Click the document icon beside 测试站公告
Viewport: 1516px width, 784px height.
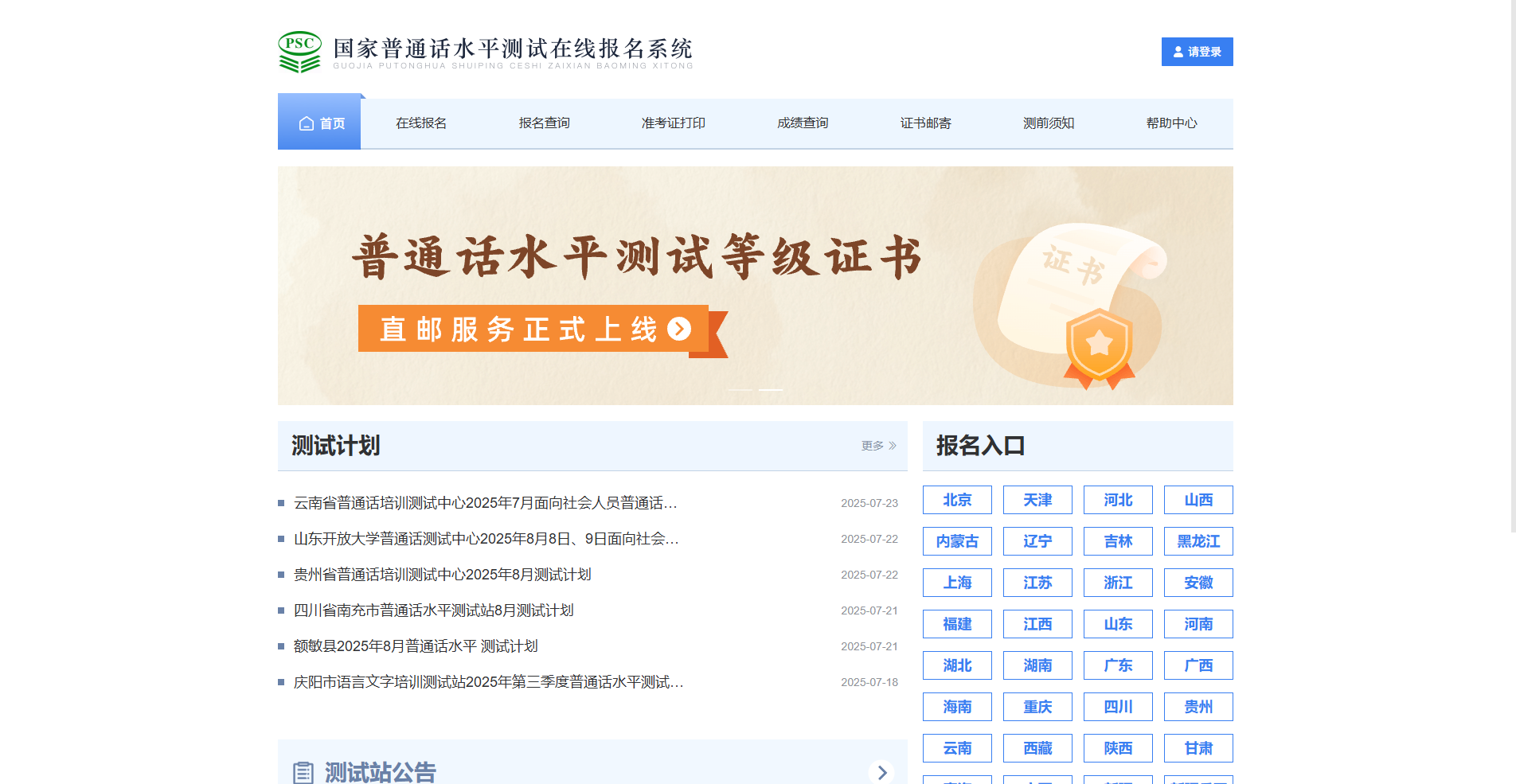[303, 771]
